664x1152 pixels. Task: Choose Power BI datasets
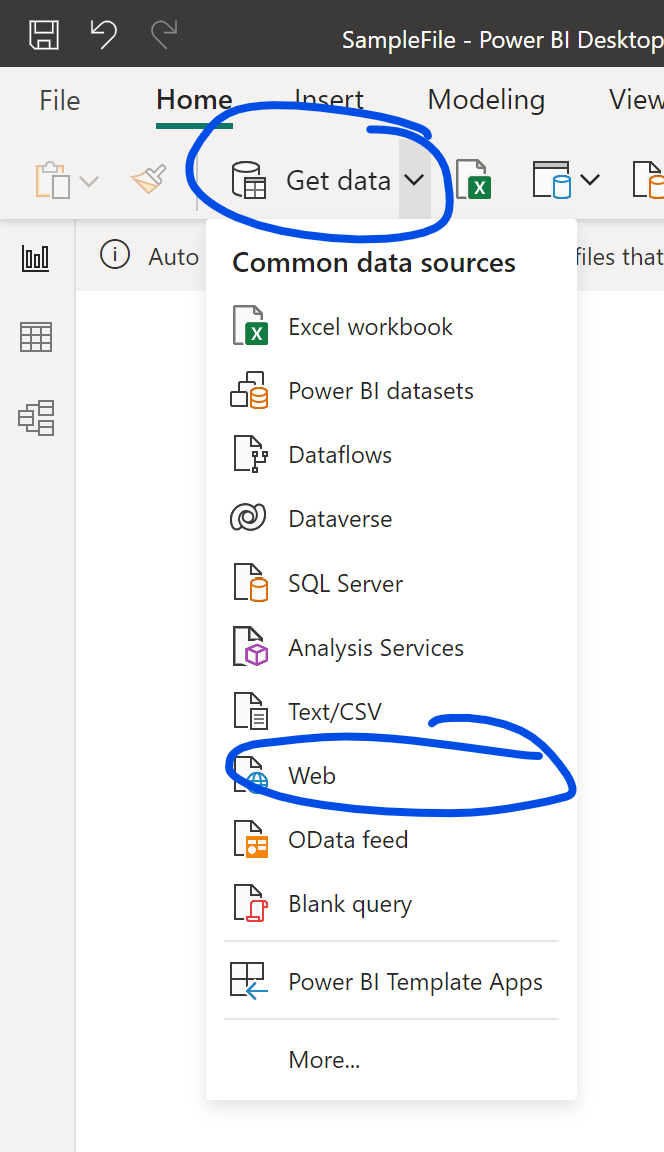[391, 391]
